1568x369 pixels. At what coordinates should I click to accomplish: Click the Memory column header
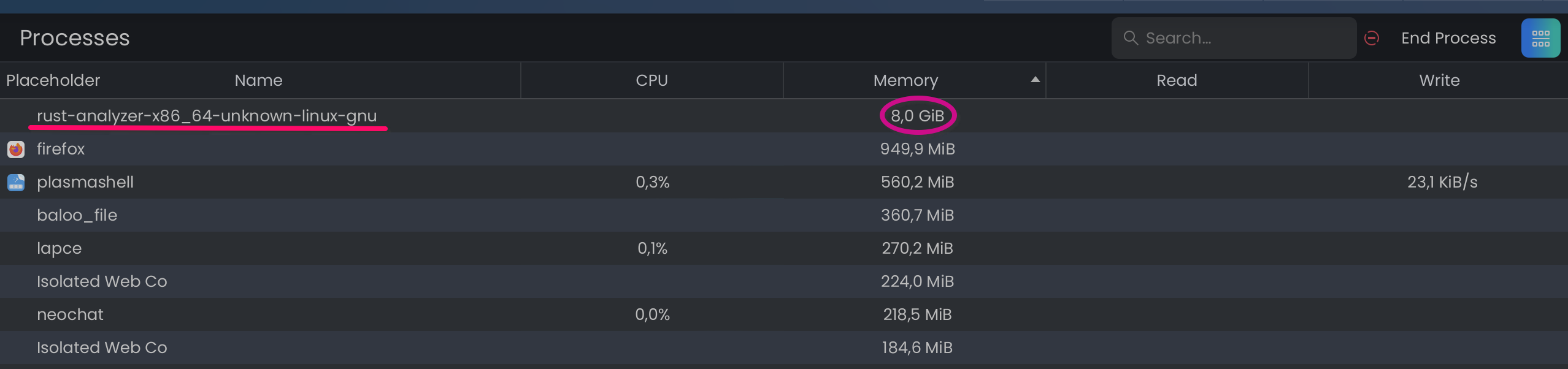click(906, 80)
